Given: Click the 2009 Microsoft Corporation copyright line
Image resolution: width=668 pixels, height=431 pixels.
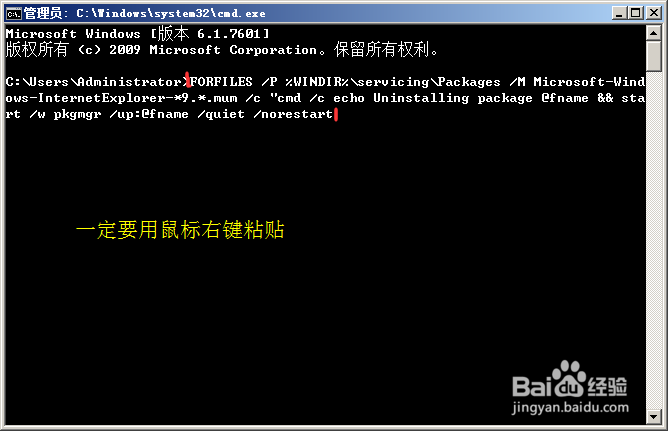Looking at the screenshot, I should pyautogui.click(x=222, y=50).
